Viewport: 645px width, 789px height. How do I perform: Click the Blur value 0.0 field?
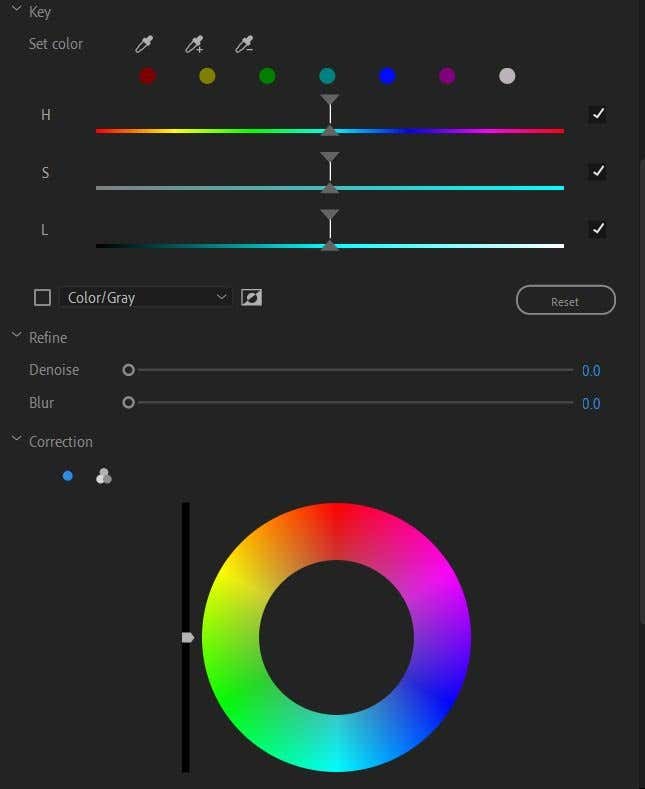pos(591,404)
